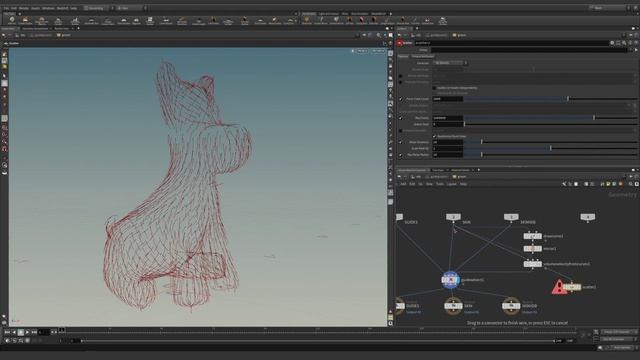Open the Edit menu in main menu bar
The height and width of the screenshot is (360, 640).
[x=14, y=8]
